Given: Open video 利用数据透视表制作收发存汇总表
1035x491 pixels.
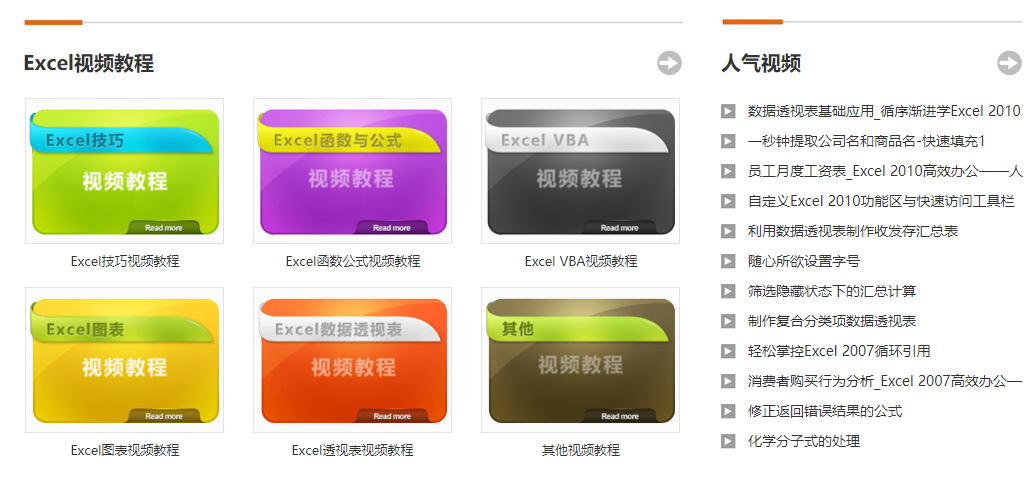Looking at the screenshot, I should [852, 231].
